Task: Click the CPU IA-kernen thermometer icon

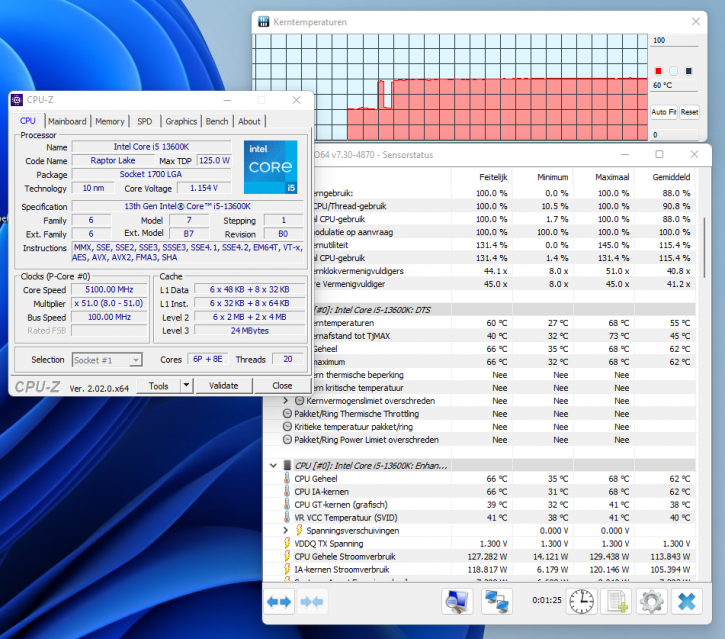Action: click(287, 492)
